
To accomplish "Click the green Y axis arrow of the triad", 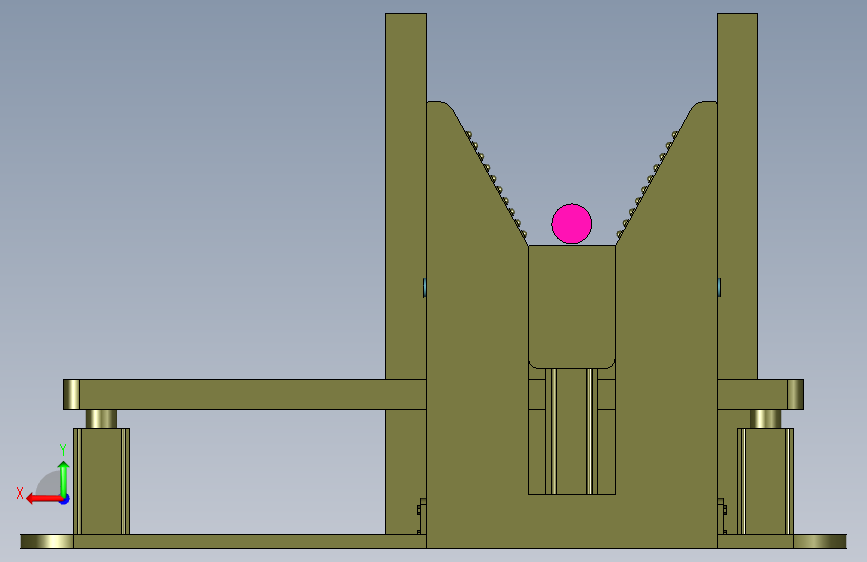I will 64,478.
